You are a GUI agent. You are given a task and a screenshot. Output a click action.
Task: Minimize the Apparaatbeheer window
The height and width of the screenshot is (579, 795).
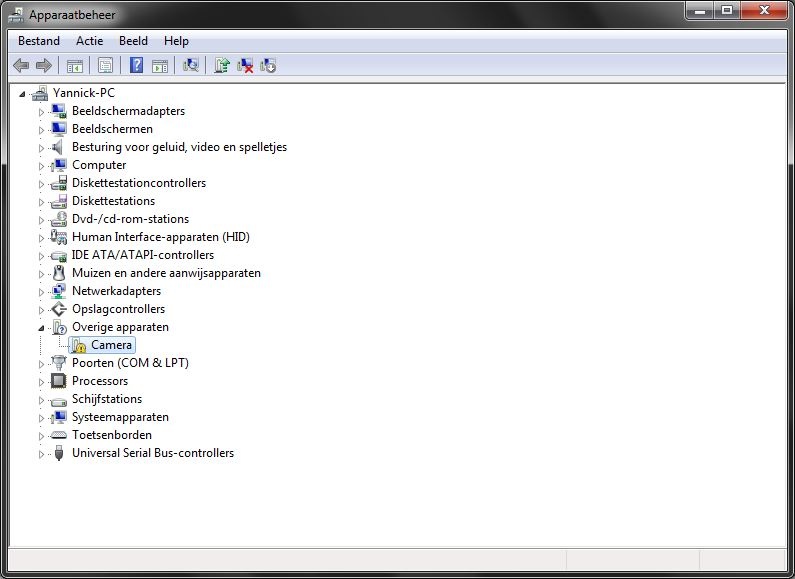point(700,10)
